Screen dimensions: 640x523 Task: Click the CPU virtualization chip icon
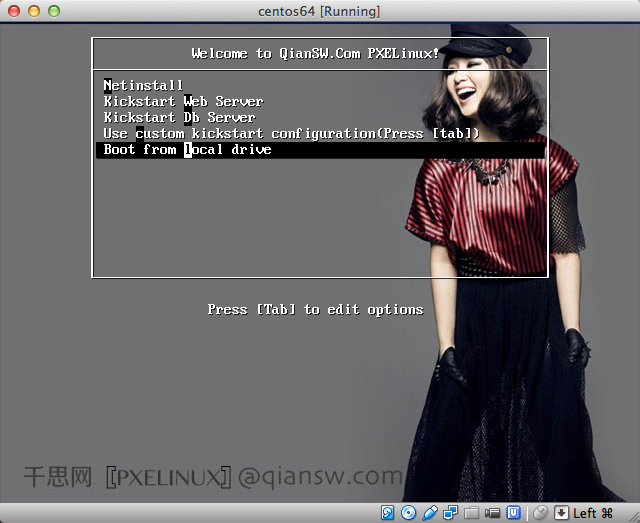tap(513, 513)
